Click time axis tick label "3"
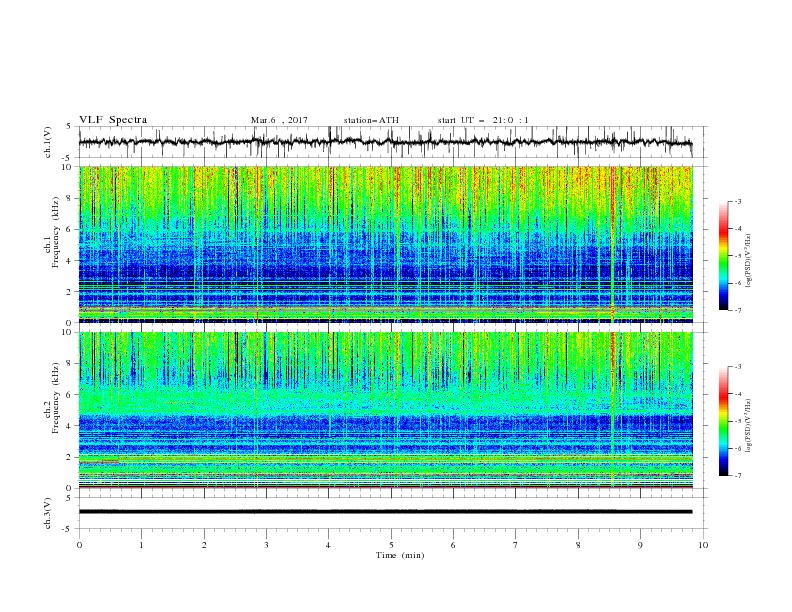Image resolution: width=792 pixels, height=612 pixels. pos(266,545)
